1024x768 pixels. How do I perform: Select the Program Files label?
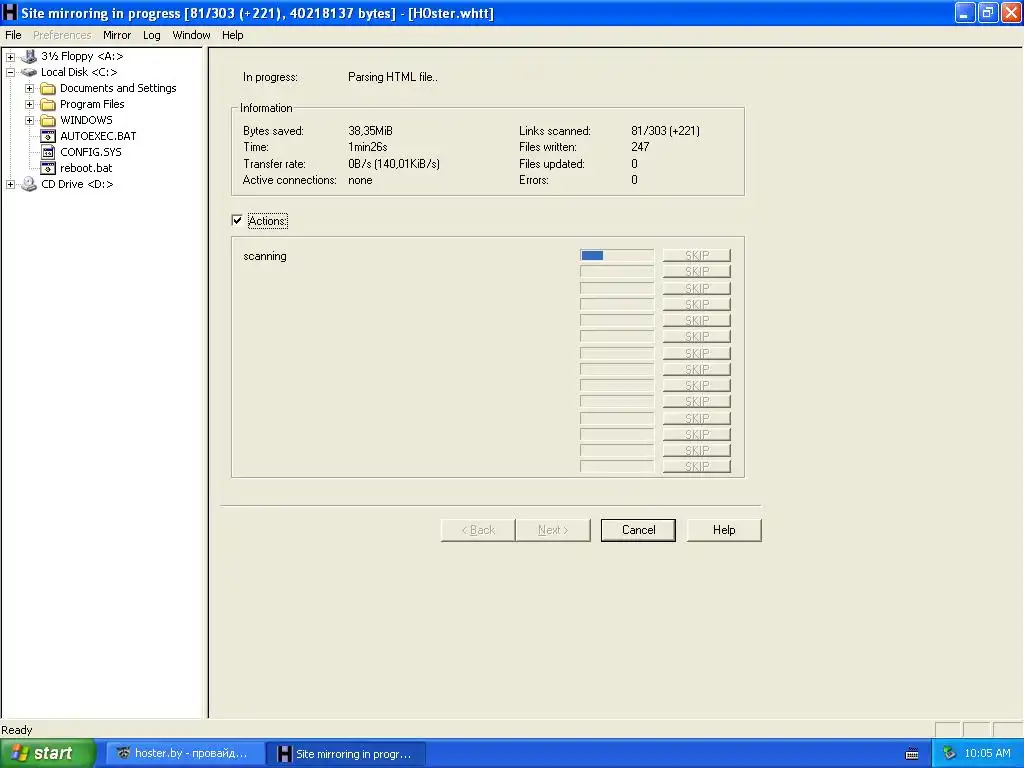(92, 104)
